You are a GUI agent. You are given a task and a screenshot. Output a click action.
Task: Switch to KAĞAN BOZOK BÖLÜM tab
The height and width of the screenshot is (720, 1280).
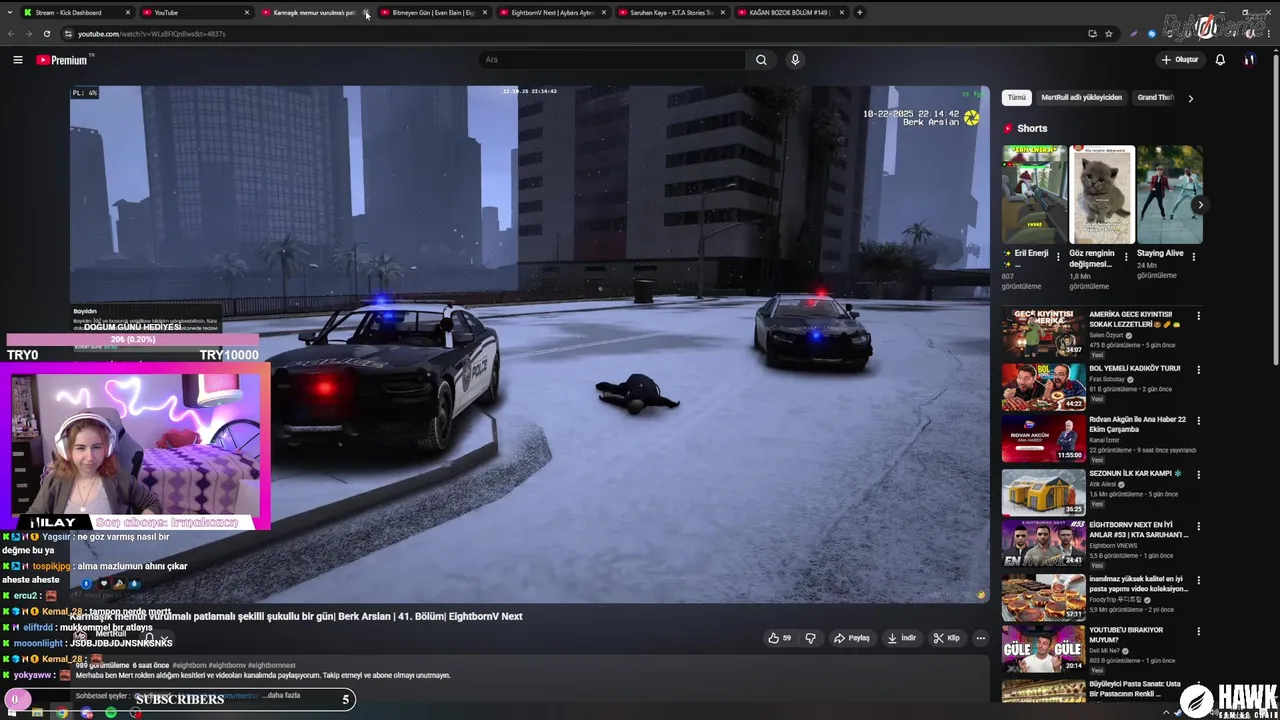tap(789, 13)
